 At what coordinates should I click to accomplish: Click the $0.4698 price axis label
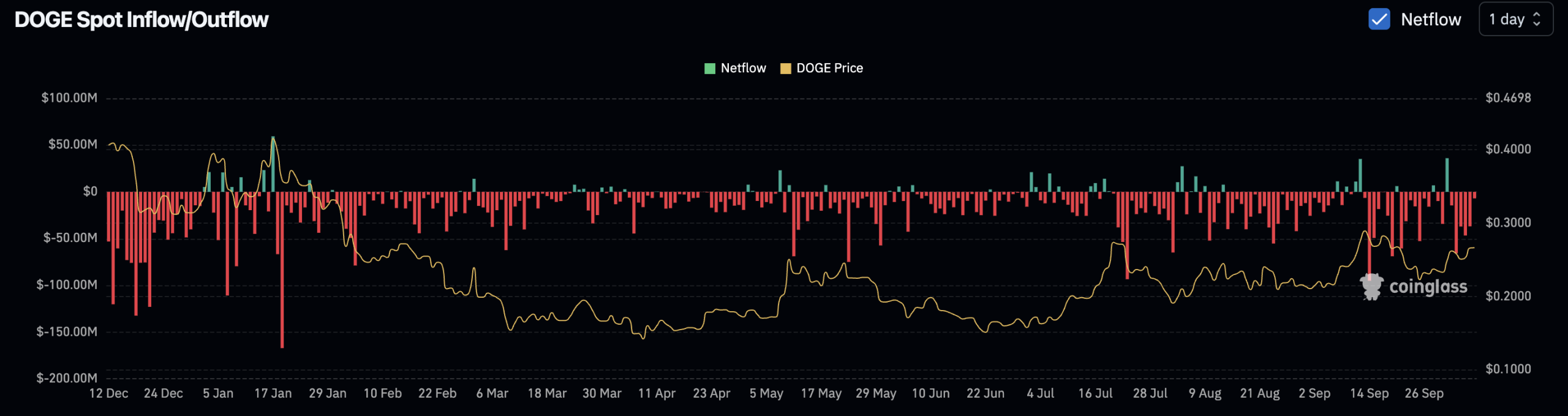1508,98
